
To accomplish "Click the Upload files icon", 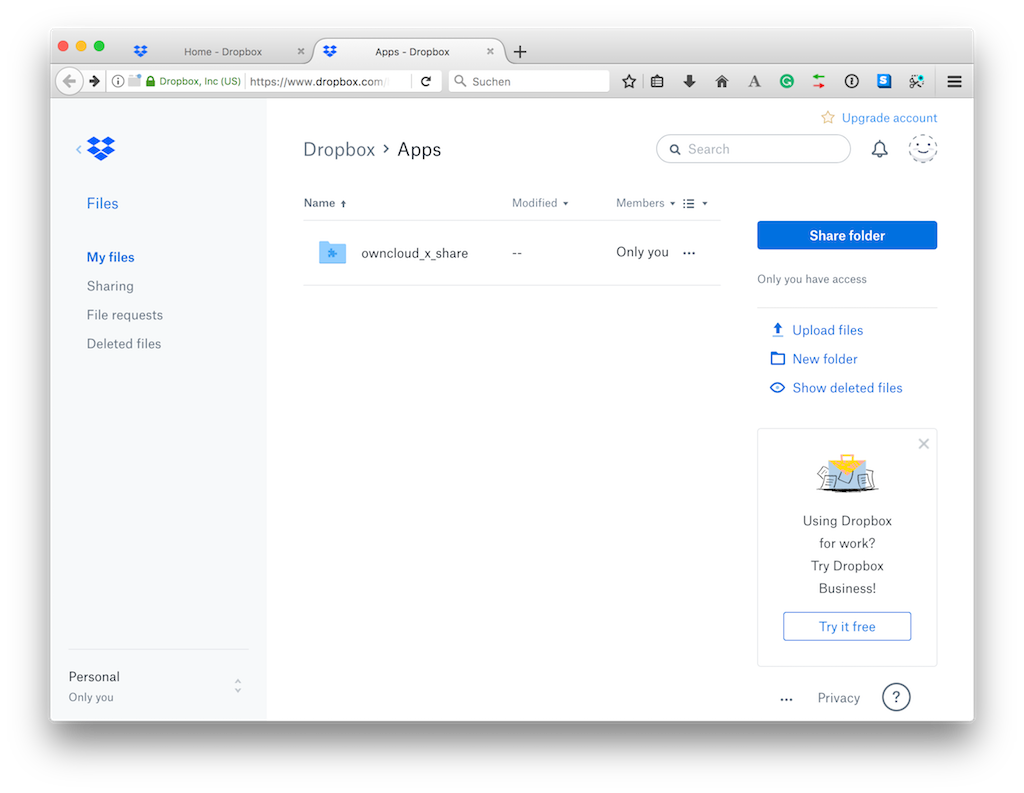I will pos(777,329).
